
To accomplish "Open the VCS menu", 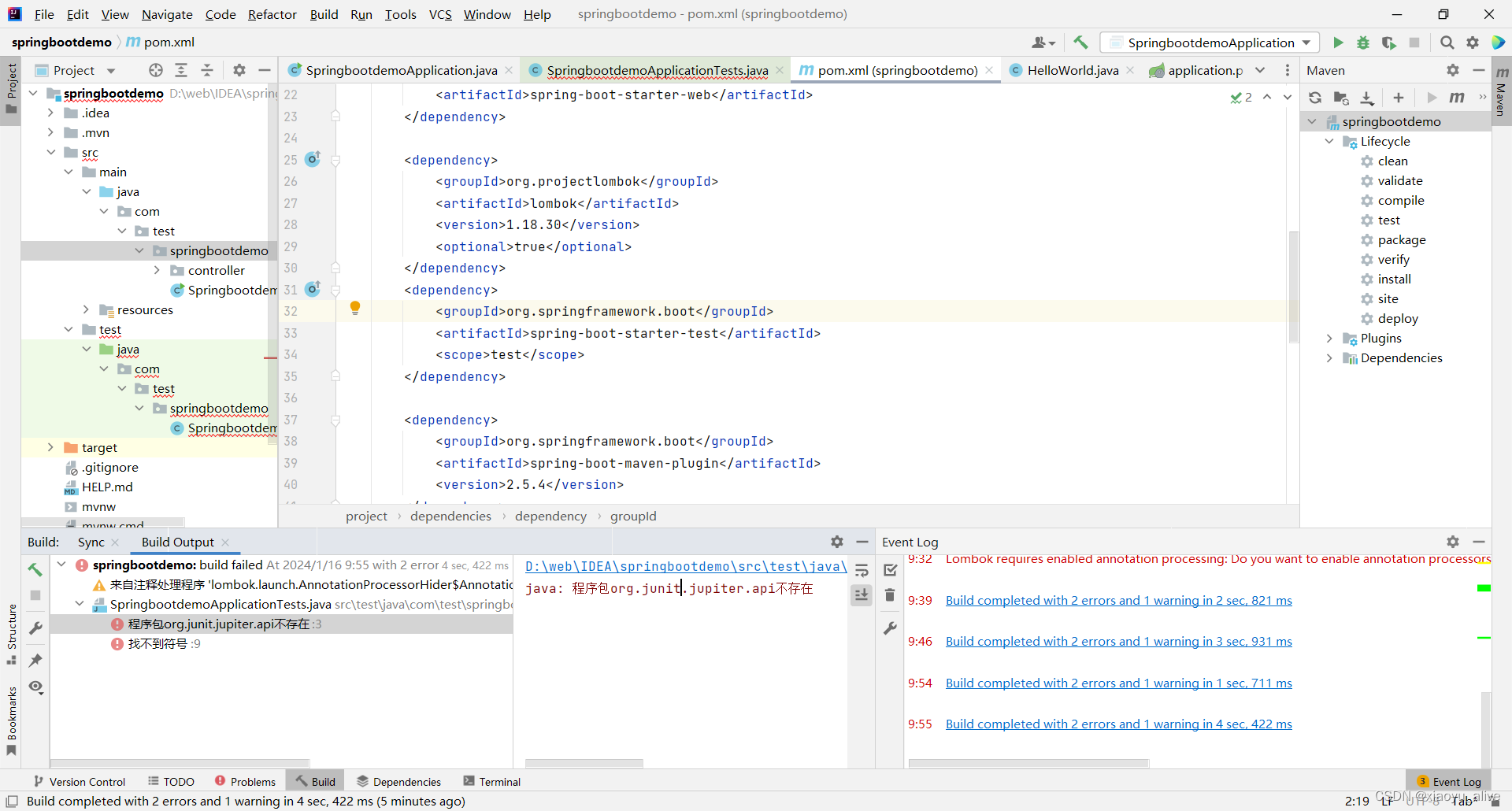I will click(x=440, y=14).
